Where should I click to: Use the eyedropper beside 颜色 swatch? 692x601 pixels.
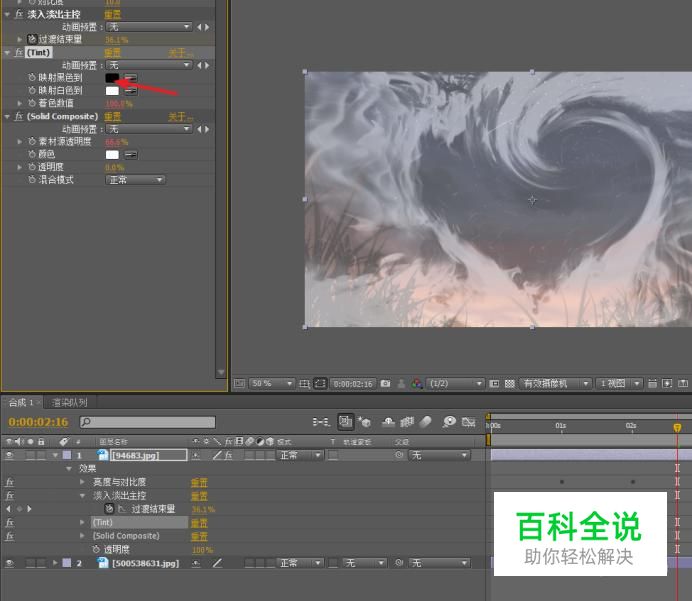coord(131,155)
